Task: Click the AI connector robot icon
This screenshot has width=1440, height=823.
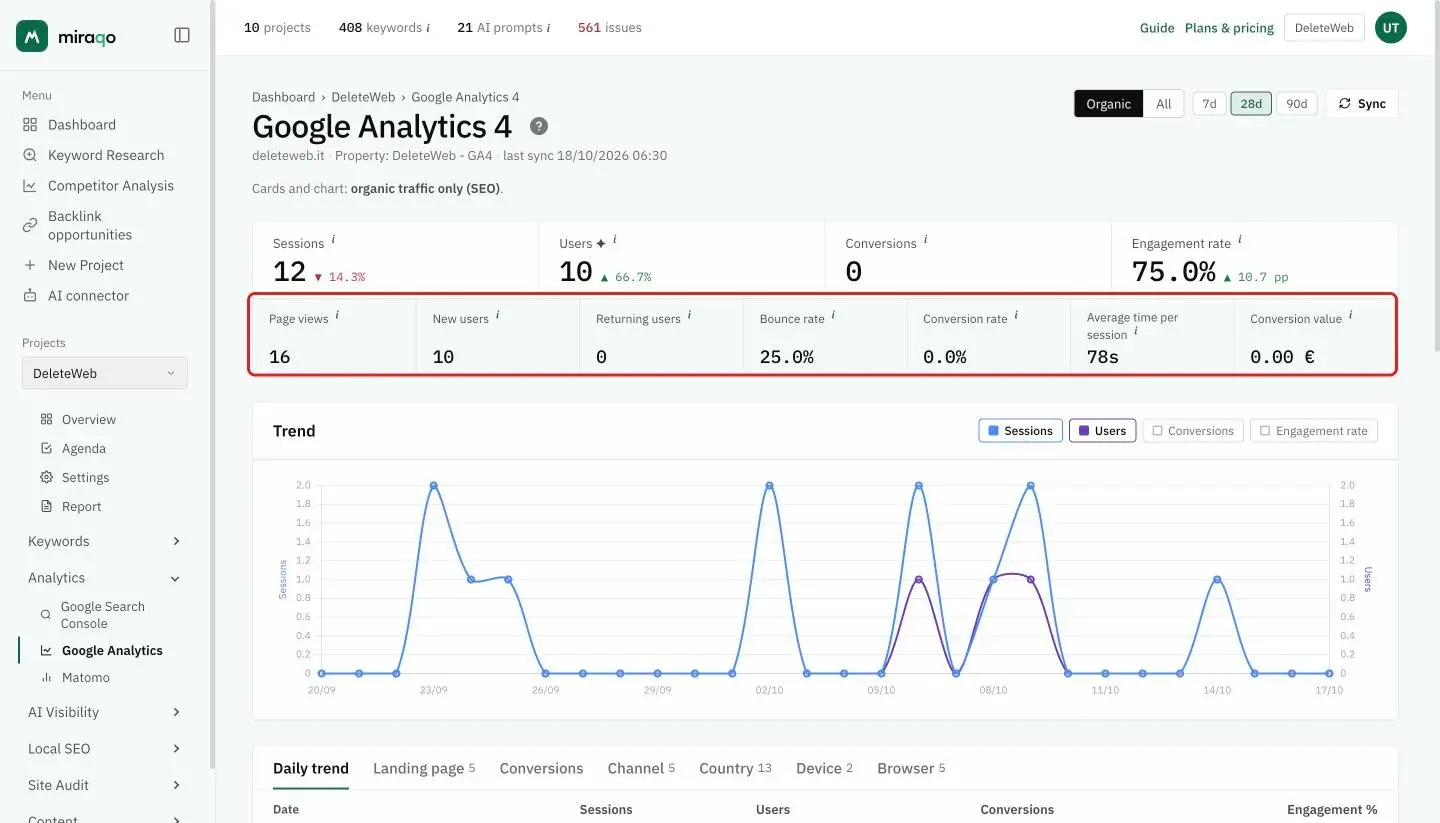Action: click(29, 296)
